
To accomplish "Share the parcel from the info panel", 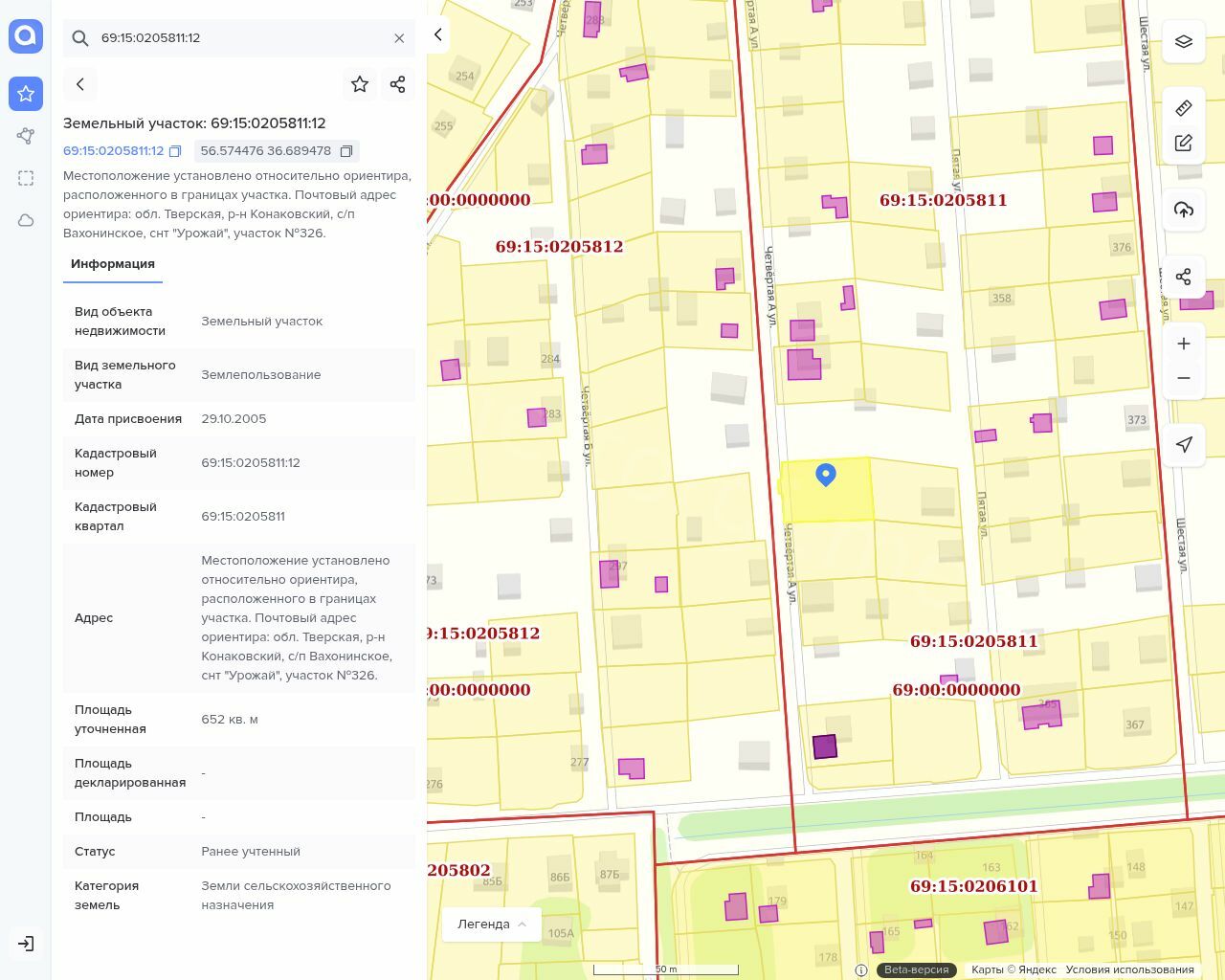I will tap(398, 84).
